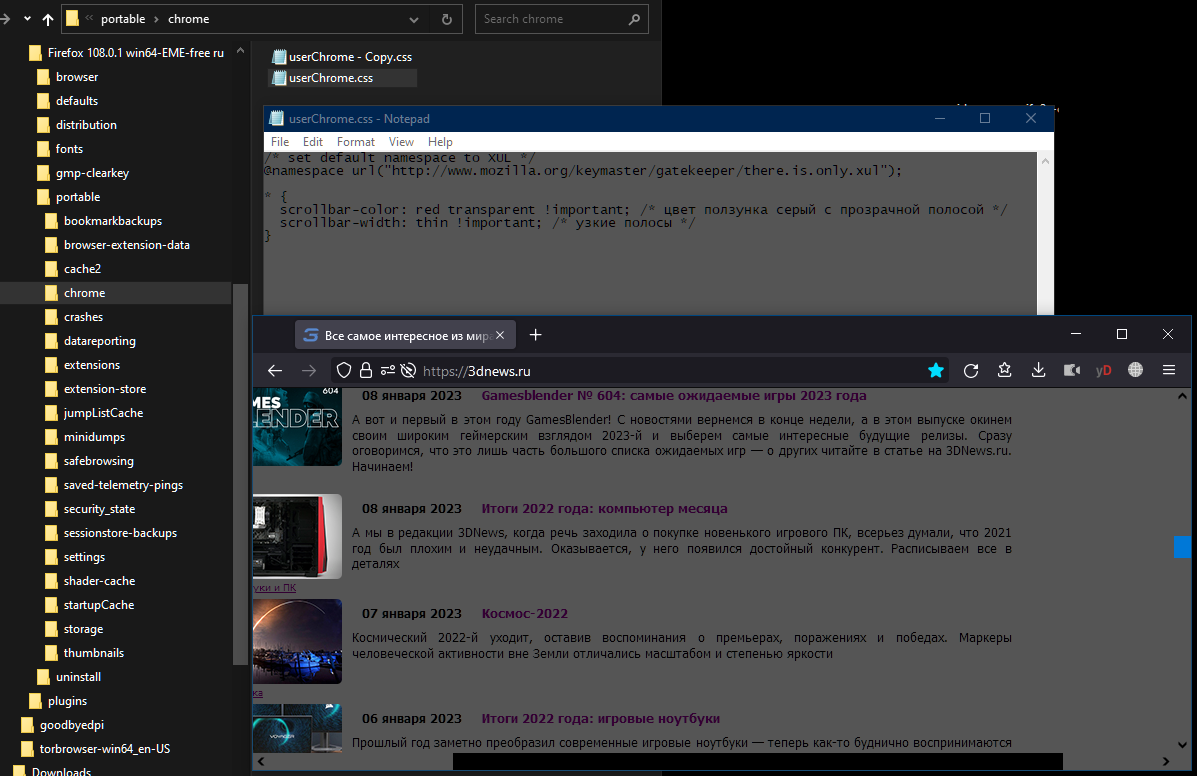Click the video camera toolbar icon
The width and height of the screenshot is (1197, 776).
coord(1072,371)
